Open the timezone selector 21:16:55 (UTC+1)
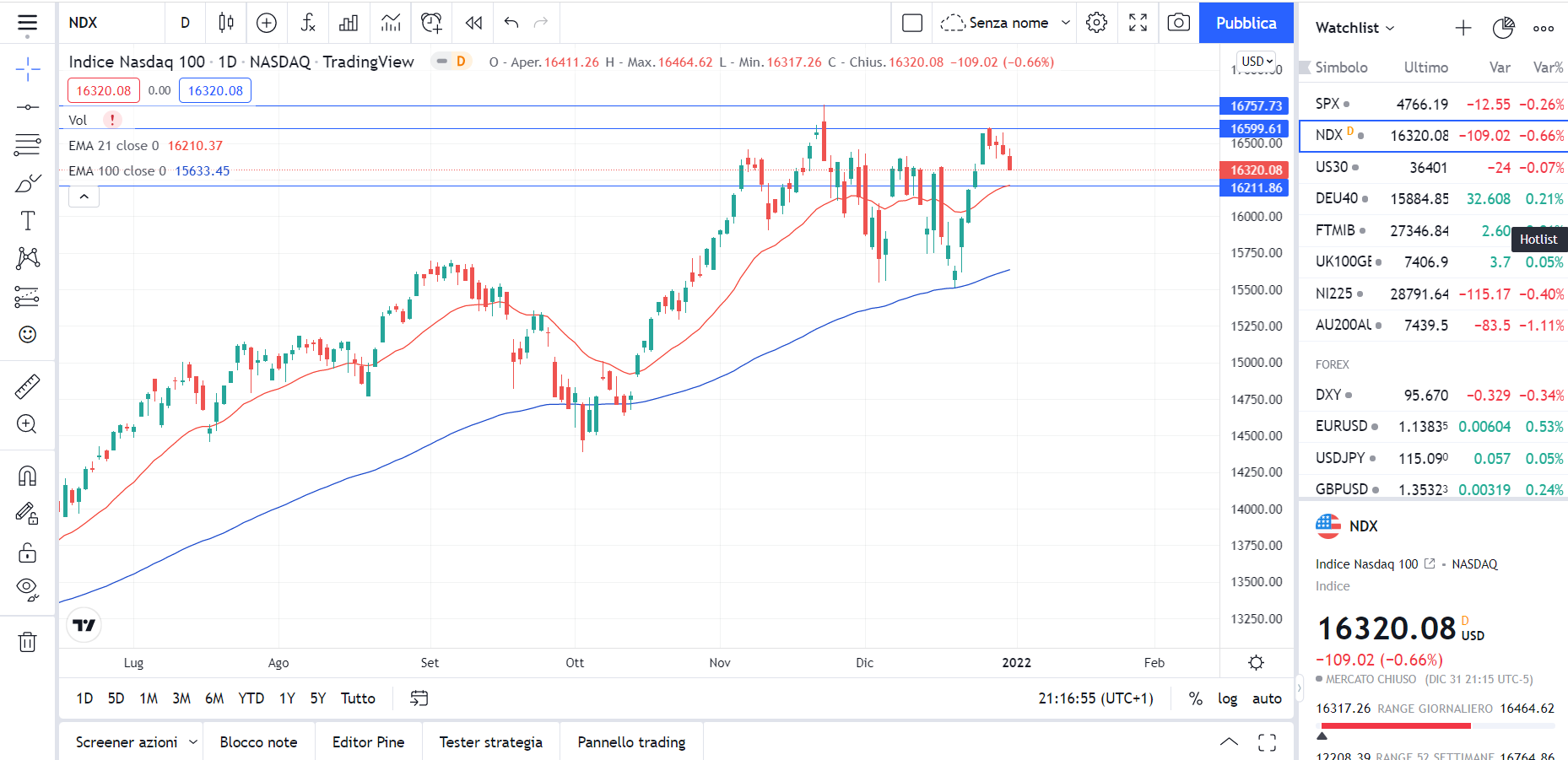Viewport: 1568px width, 760px height. tap(1095, 698)
